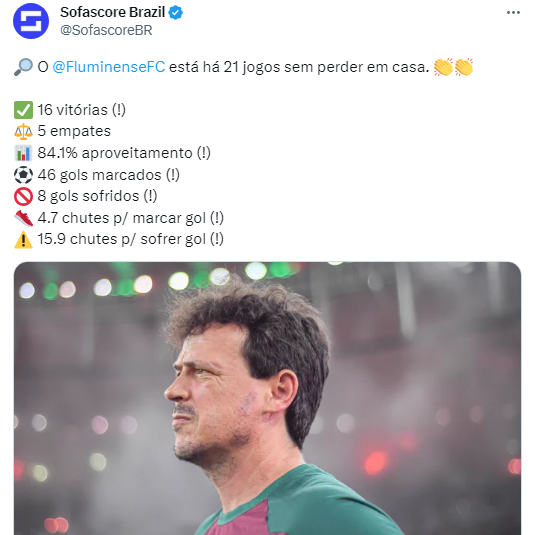This screenshot has height=535, width=537.
Task: Click the red prohibited sign emoji
Action: pyautogui.click(x=23, y=196)
